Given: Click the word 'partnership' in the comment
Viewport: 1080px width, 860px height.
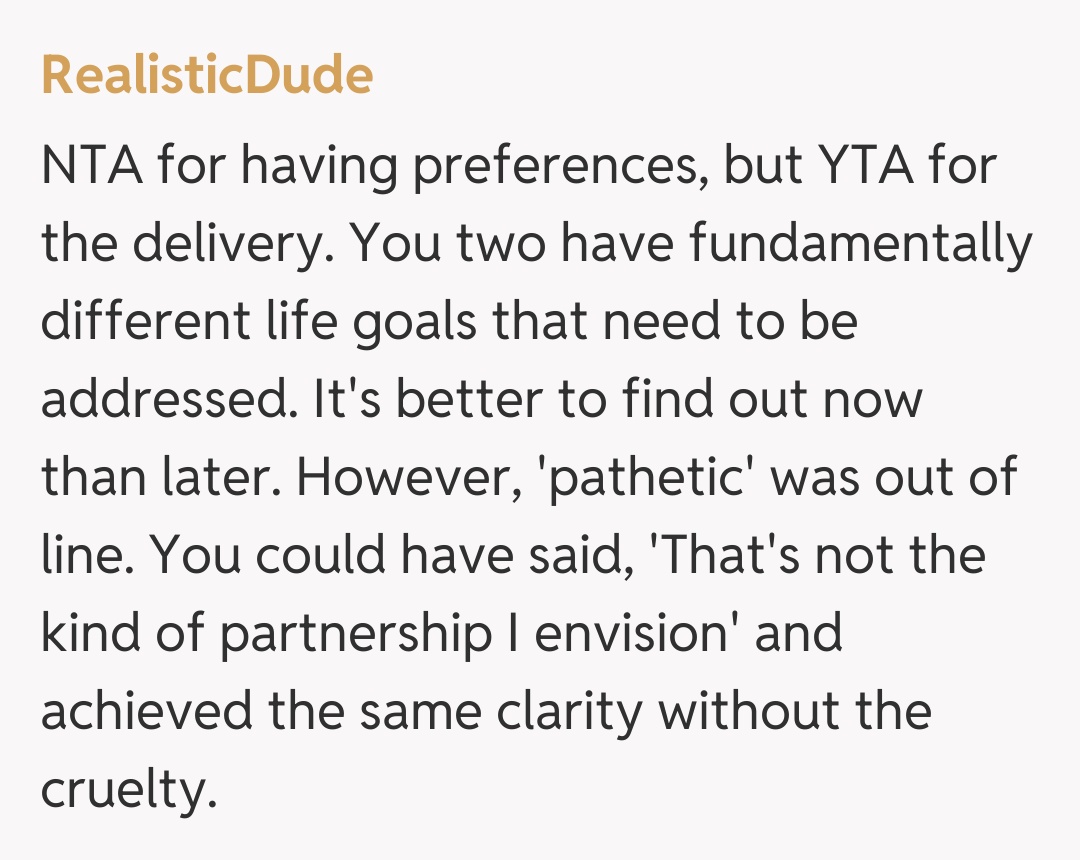Looking at the screenshot, I should 355,635.
